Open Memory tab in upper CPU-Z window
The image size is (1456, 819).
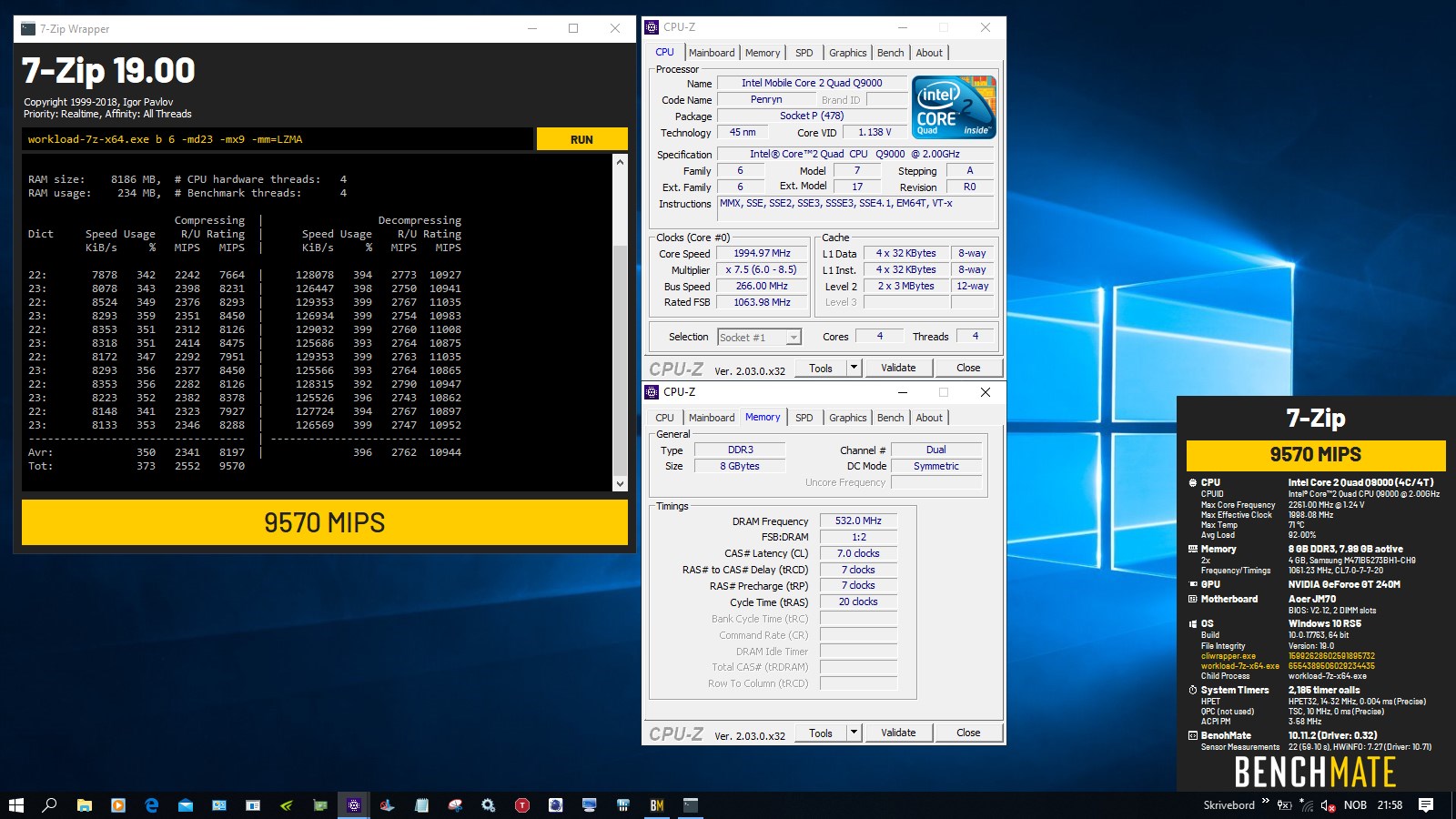pyautogui.click(x=763, y=53)
